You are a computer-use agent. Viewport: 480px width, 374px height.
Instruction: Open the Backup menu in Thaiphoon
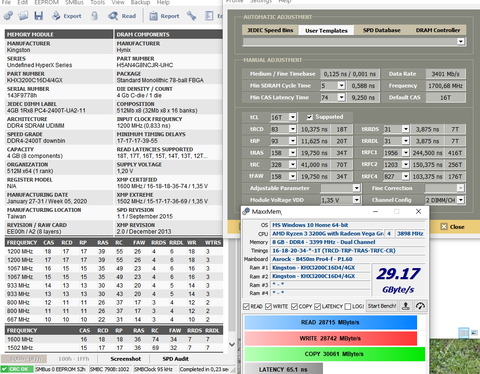[x=140, y=2]
